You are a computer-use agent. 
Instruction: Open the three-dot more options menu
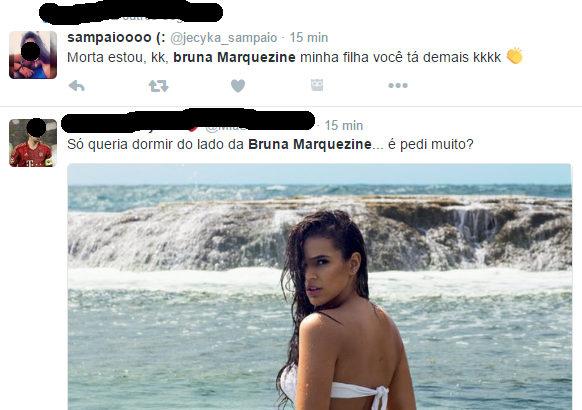398,86
